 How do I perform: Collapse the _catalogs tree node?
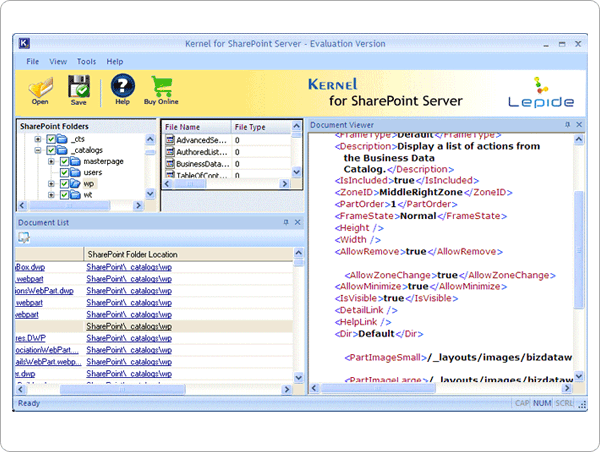(x=38, y=150)
